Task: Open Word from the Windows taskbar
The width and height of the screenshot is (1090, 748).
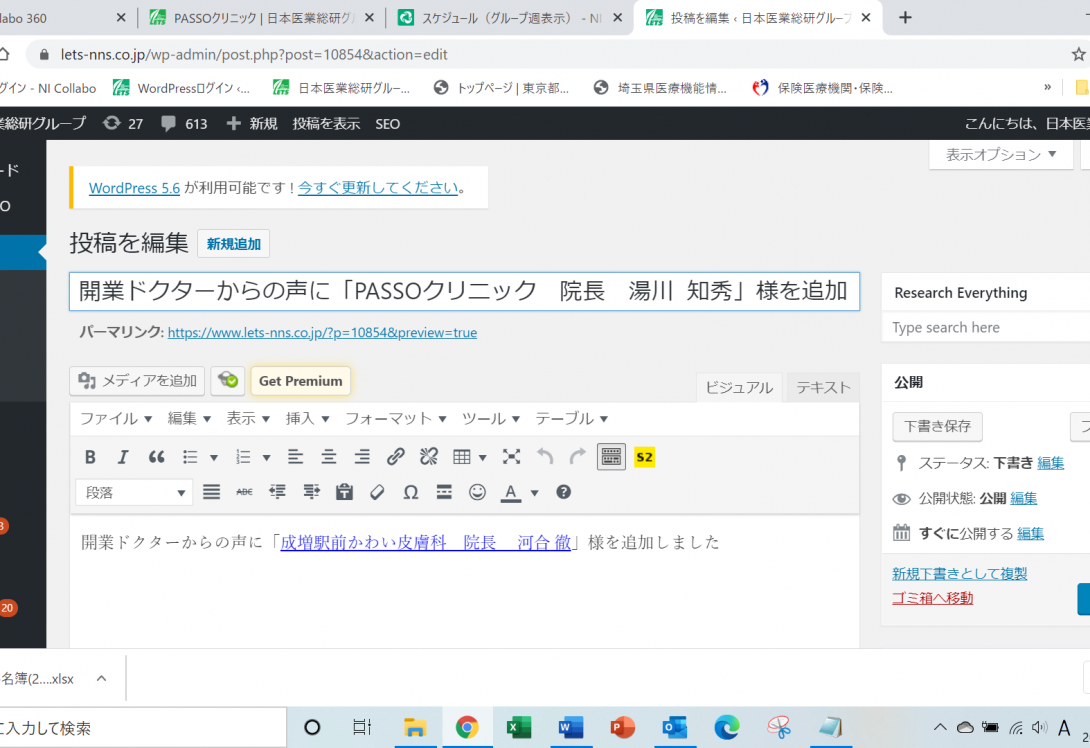Action: click(571, 728)
